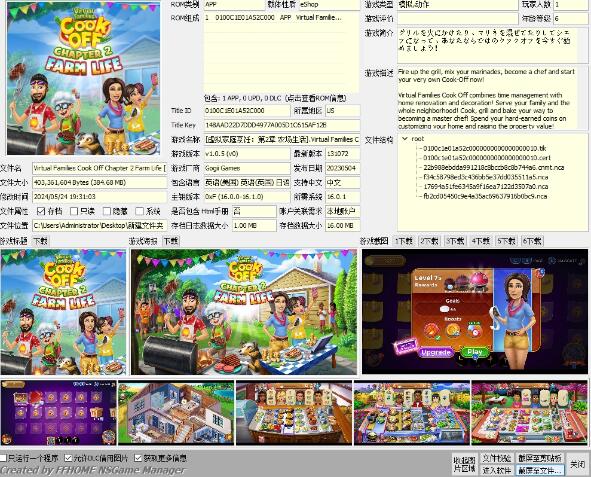Click the 截屏至剪贴板 button
591x477 pixels.
tap(540, 458)
